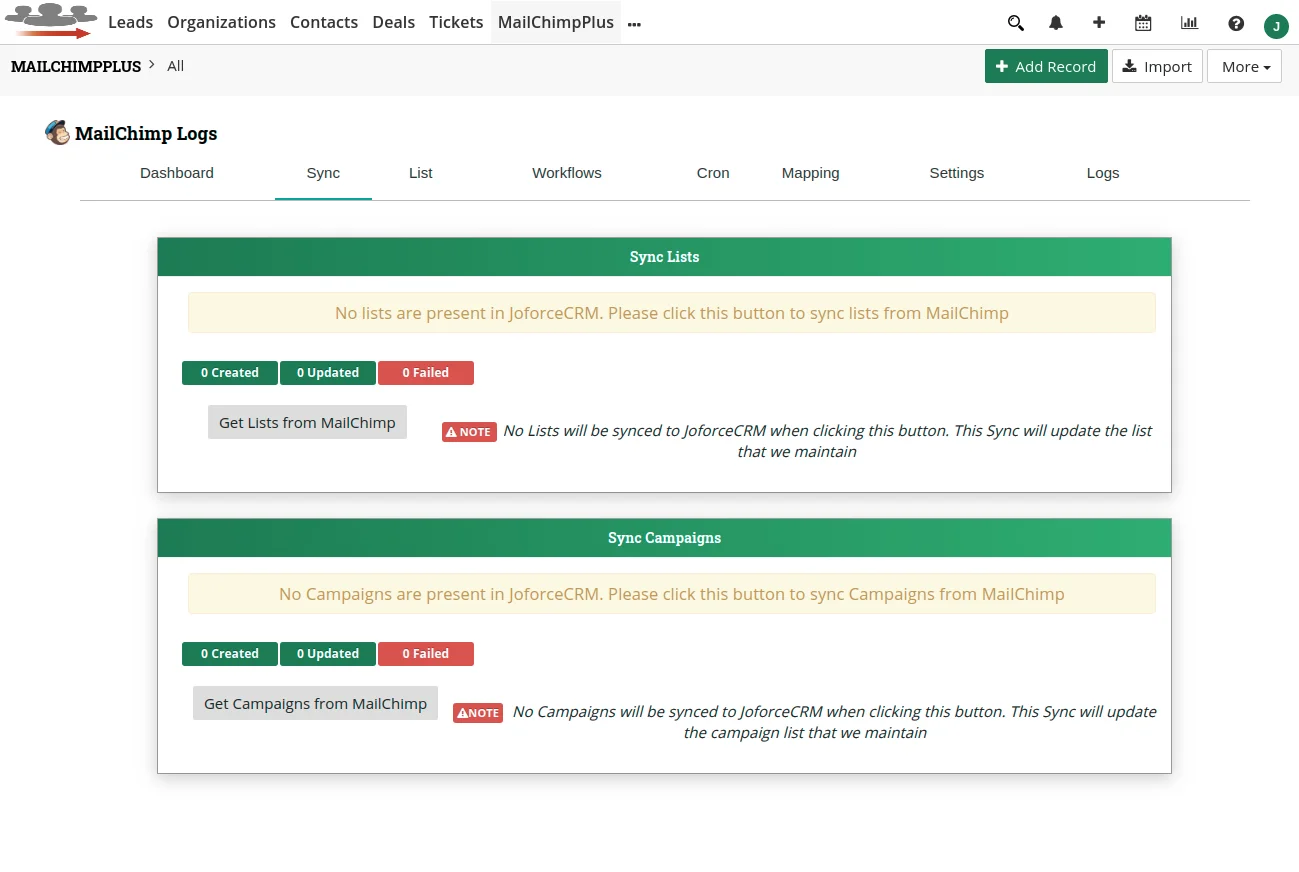Open the calendar icon in the top bar
This screenshot has height=872, width=1299.
pyautogui.click(x=1142, y=22)
